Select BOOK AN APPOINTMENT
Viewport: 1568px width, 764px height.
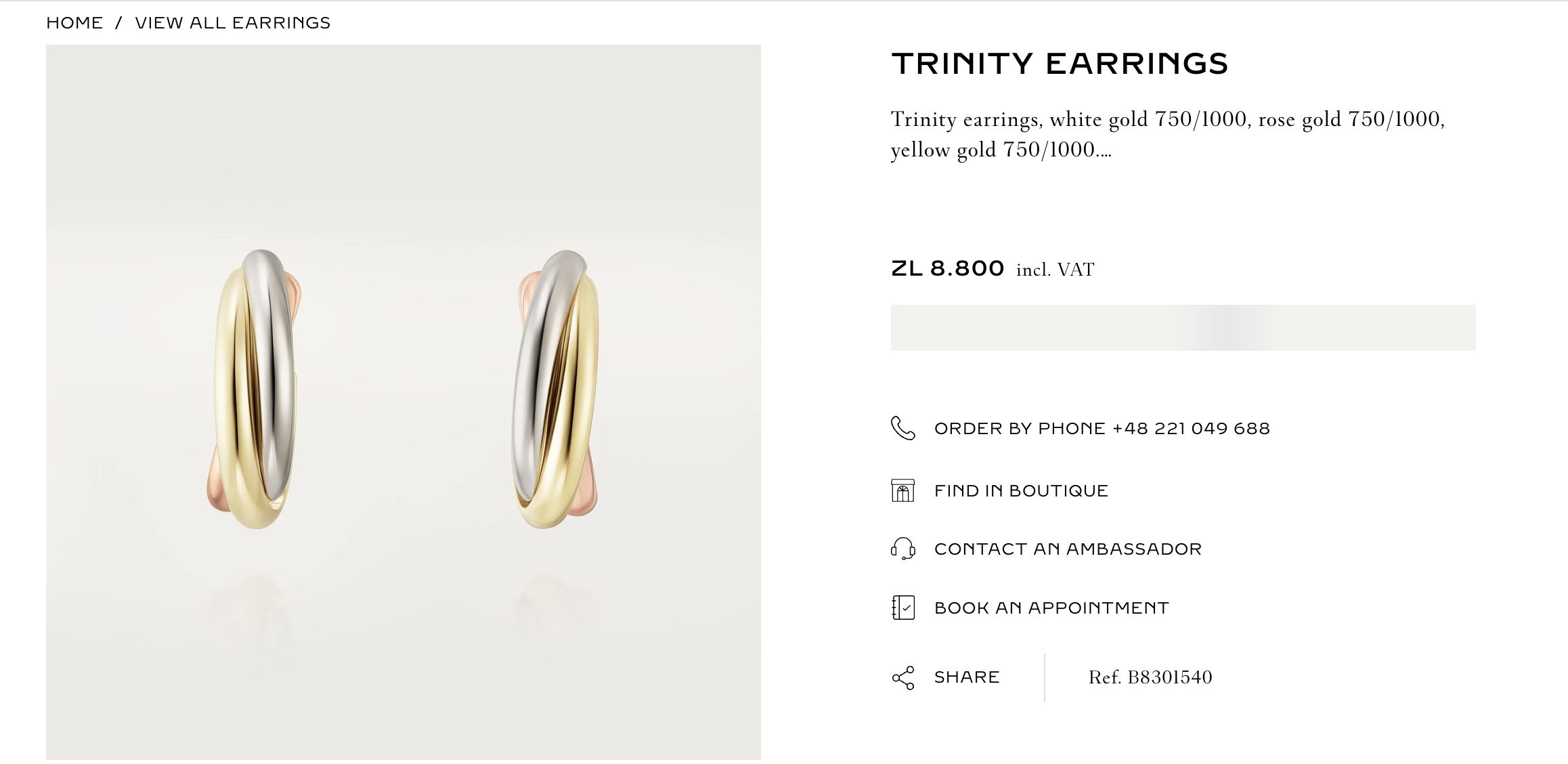(x=1051, y=608)
